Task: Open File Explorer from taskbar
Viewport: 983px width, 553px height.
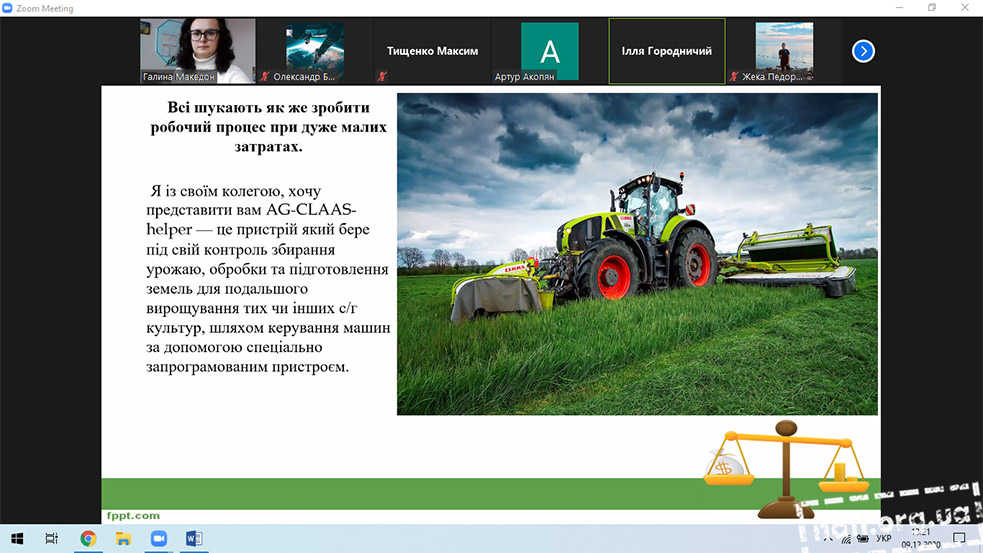Action: pyautogui.click(x=123, y=539)
